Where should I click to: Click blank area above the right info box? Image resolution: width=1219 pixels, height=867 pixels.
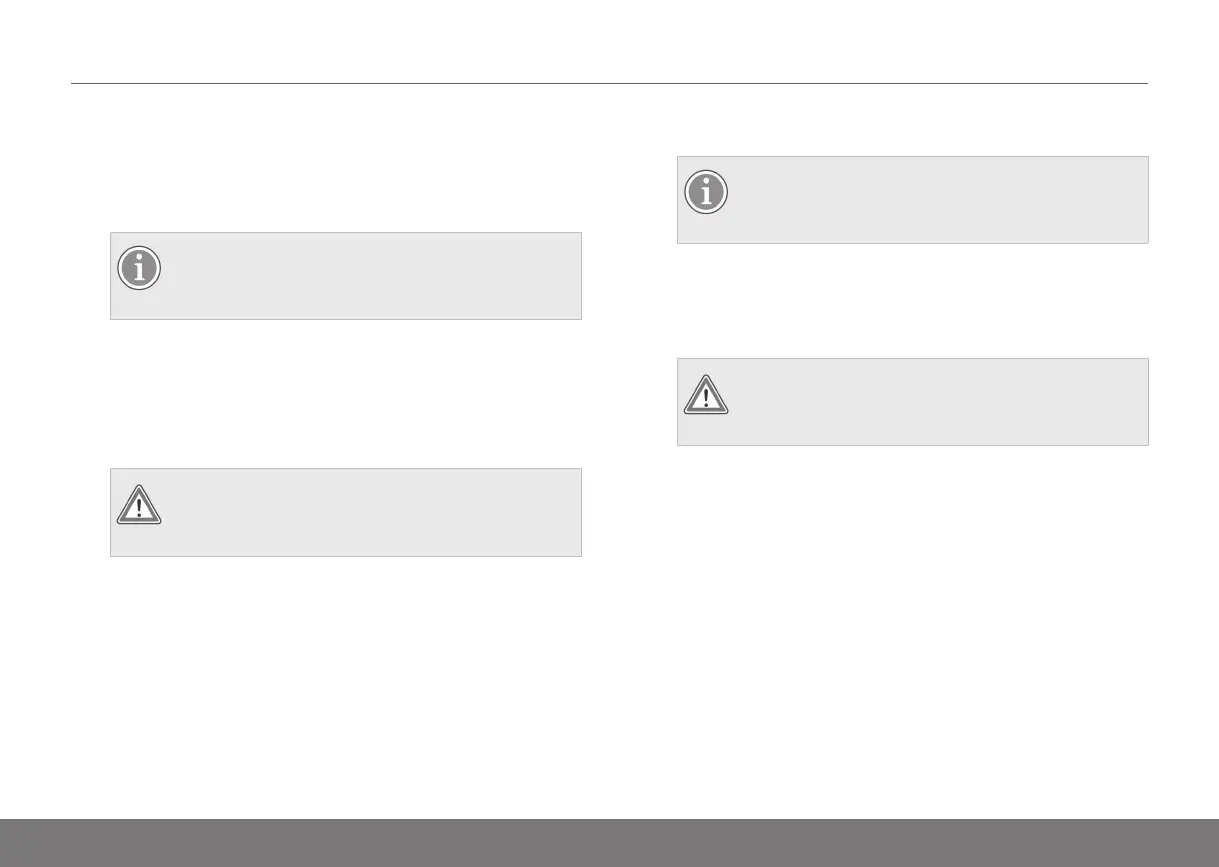tap(912, 120)
